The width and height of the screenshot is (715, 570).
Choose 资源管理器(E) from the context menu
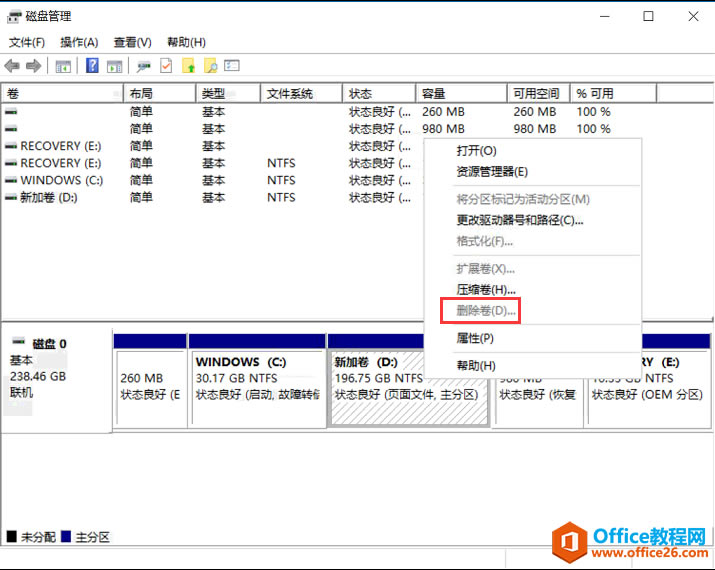click(492, 172)
